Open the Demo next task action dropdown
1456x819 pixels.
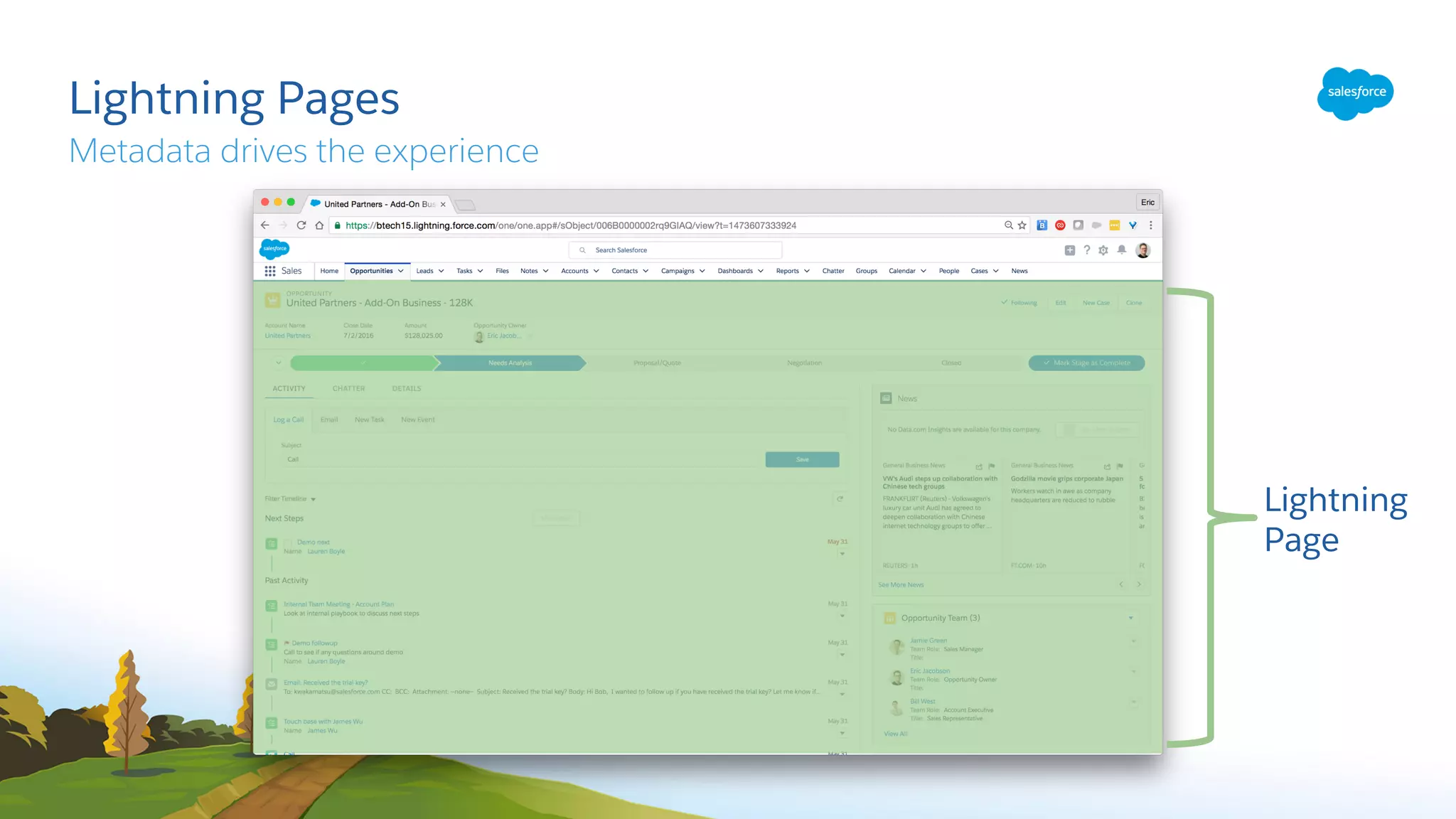842,554
